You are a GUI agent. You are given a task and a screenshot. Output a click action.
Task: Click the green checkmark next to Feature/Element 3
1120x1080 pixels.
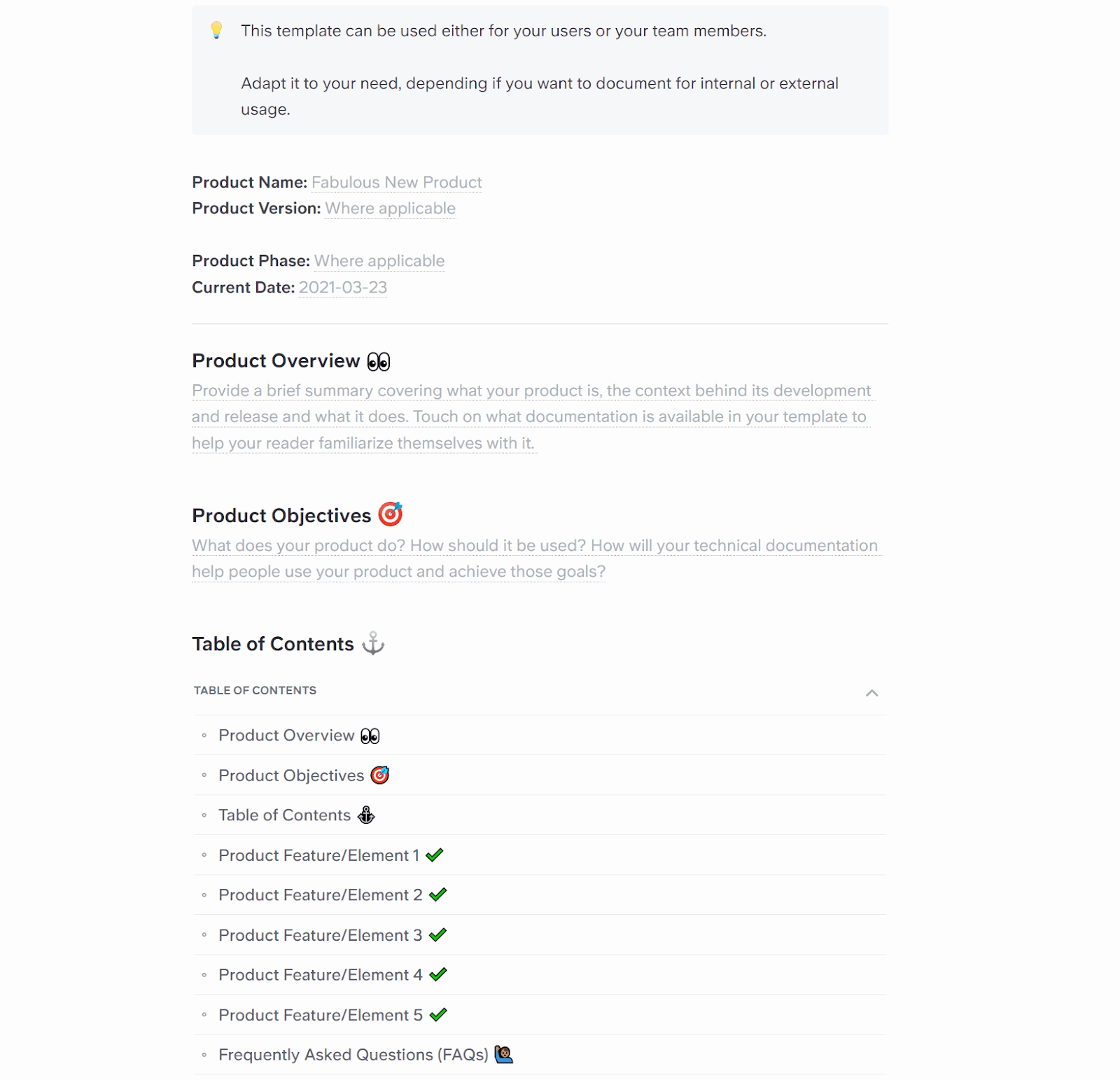point(438,934)
